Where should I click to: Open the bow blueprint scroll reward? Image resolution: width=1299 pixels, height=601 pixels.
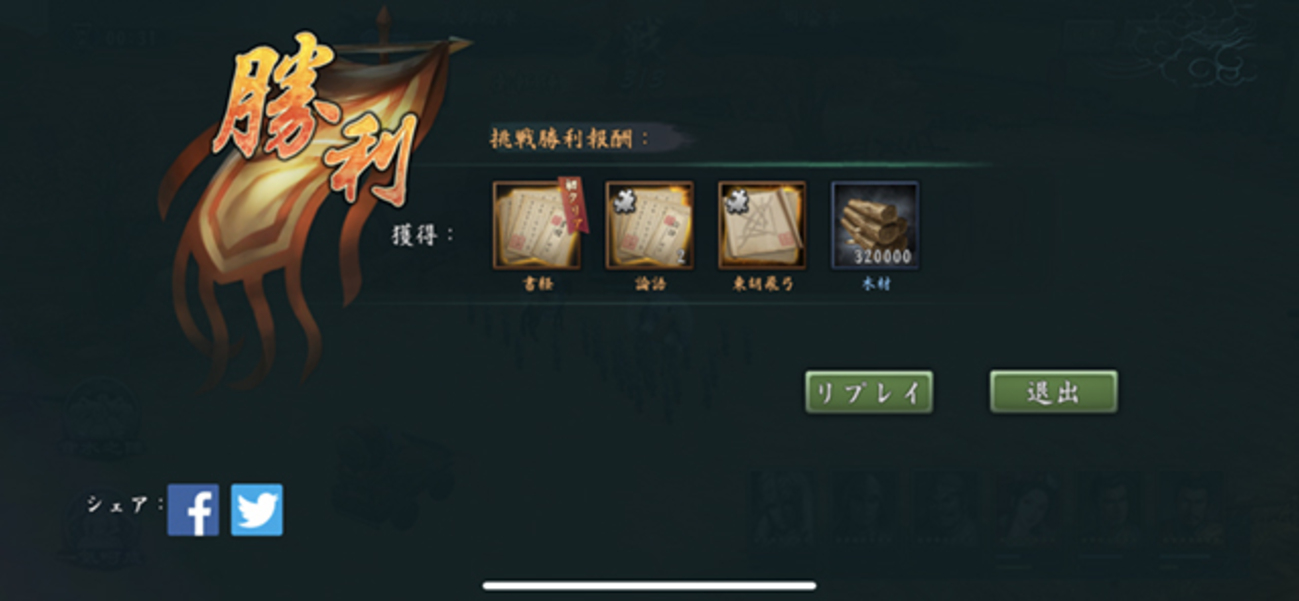(x=762, y=225)
